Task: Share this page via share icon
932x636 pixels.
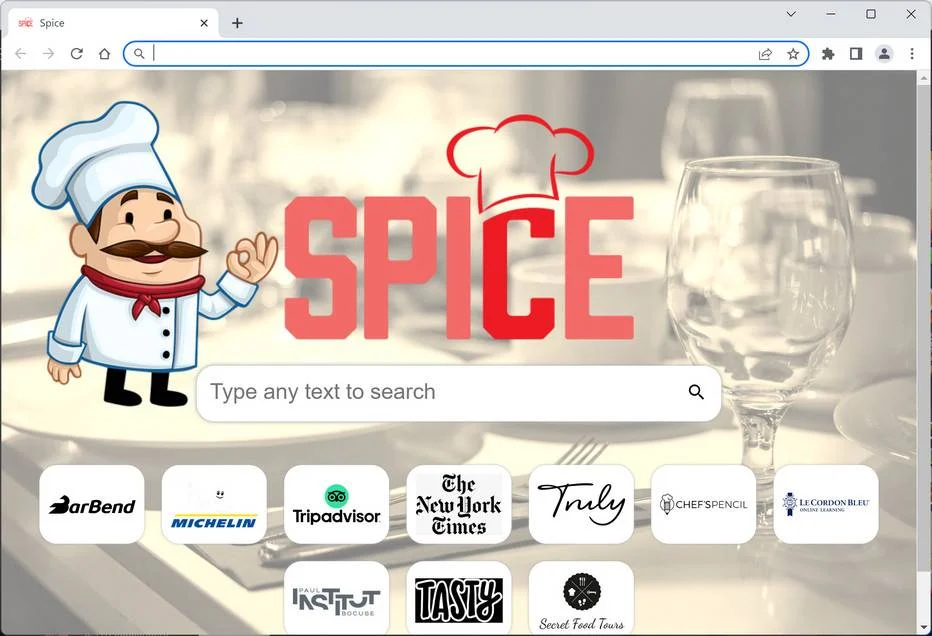Action: (766, 54)
